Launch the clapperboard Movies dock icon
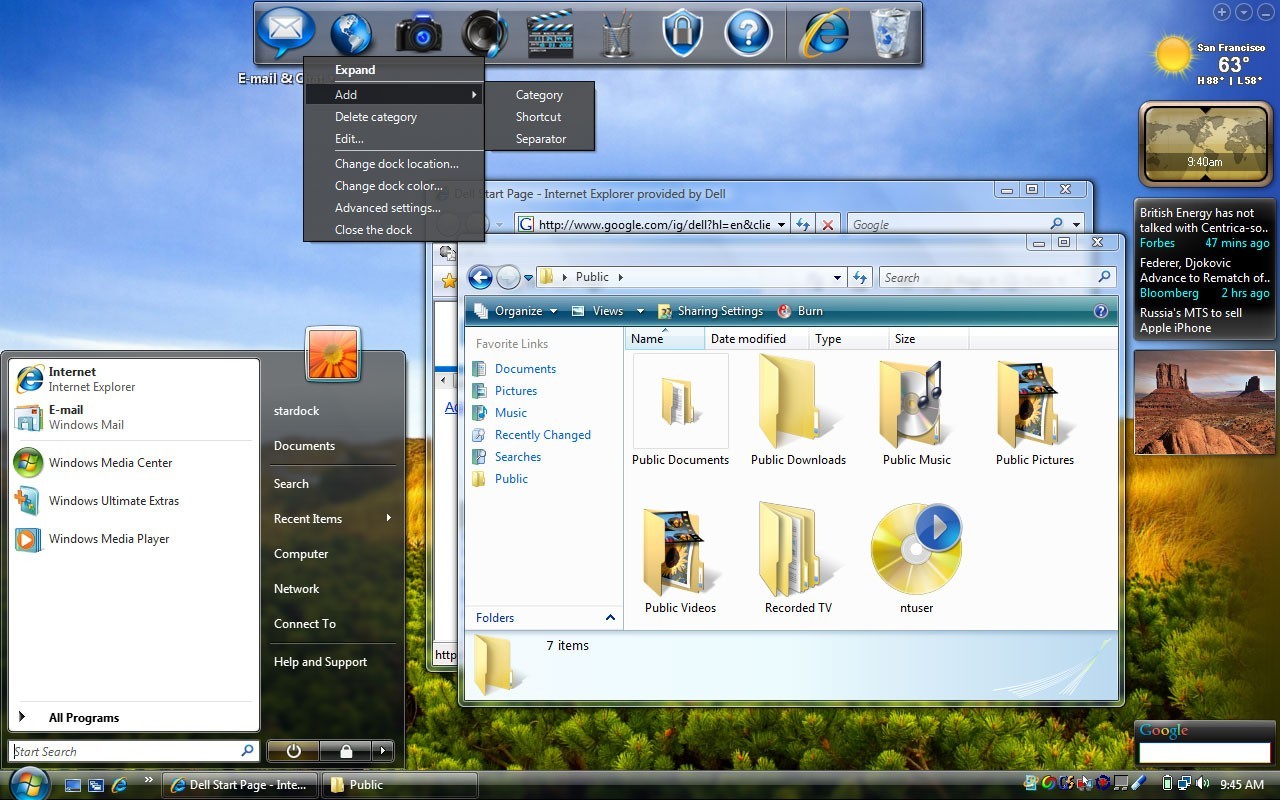The width and height of the screenshot is (1280, 800). point(550,32)
